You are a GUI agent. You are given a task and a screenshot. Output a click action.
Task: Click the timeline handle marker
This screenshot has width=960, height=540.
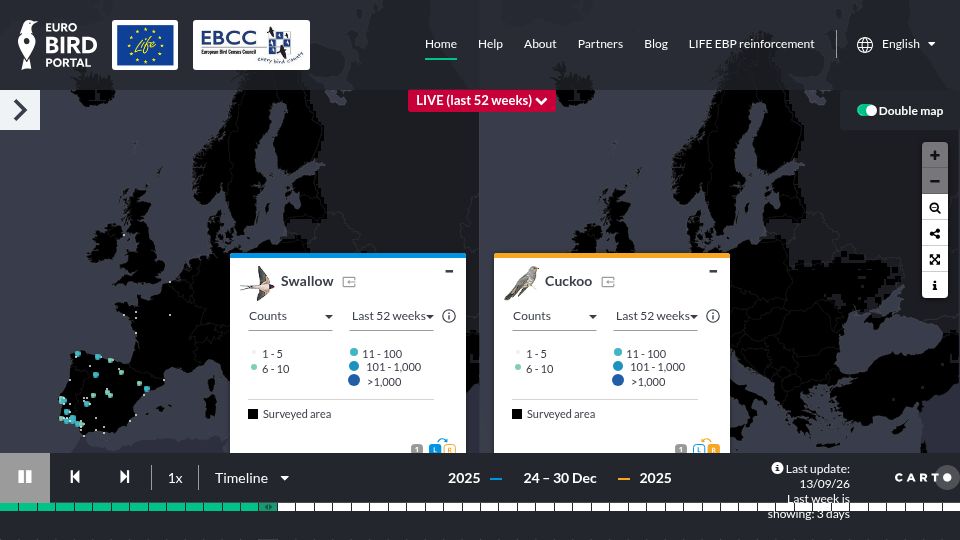tap(268, 507)
